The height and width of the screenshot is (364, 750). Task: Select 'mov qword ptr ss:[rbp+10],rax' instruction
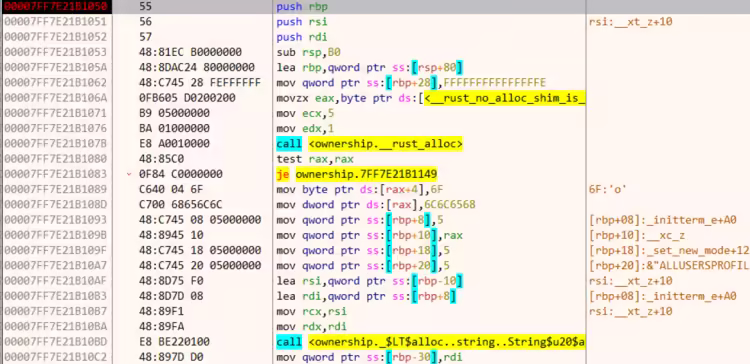370,235
